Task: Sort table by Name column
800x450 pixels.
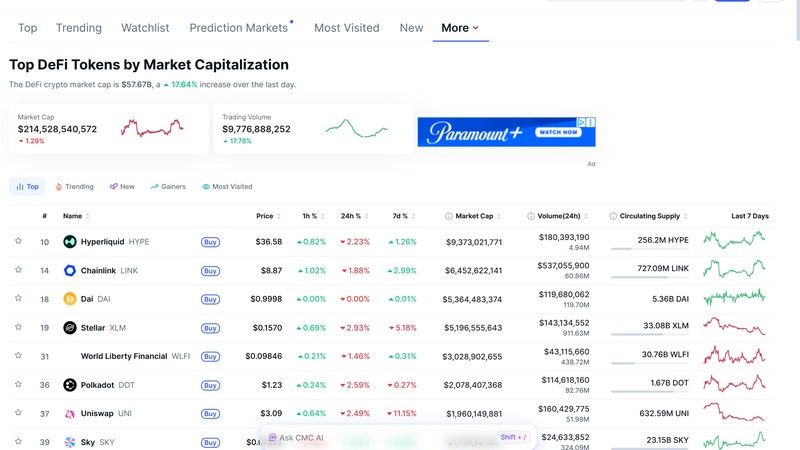Action: [x=76, y=216]
